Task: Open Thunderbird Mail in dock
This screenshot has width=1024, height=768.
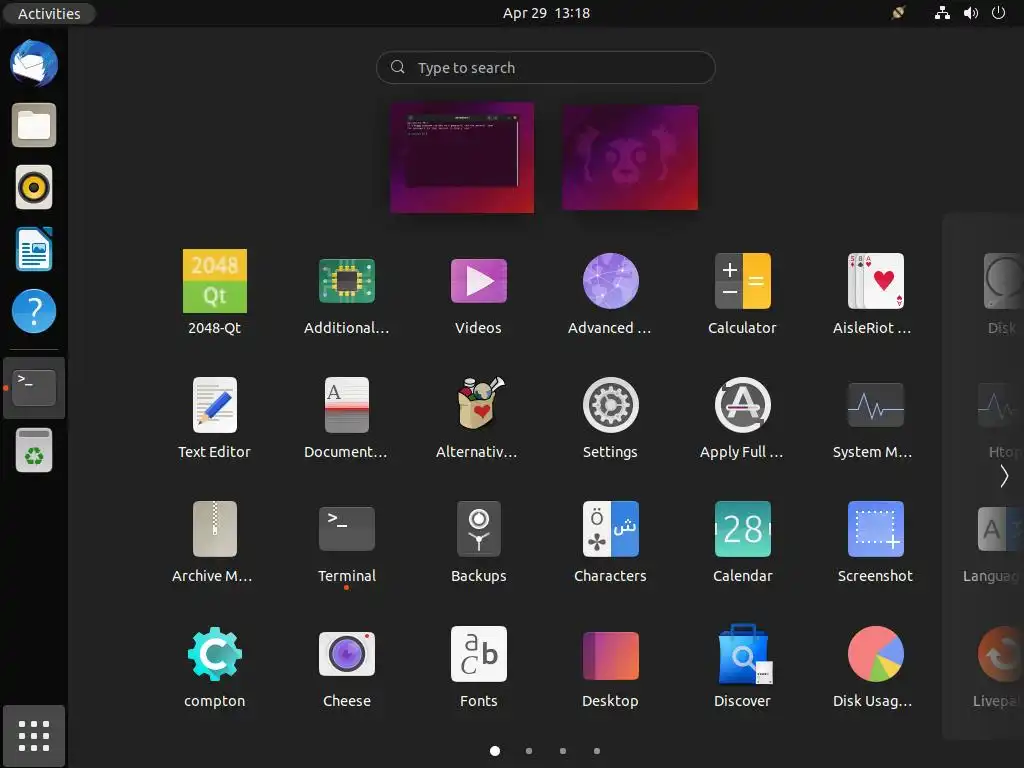Action: [x=34, y=63]
